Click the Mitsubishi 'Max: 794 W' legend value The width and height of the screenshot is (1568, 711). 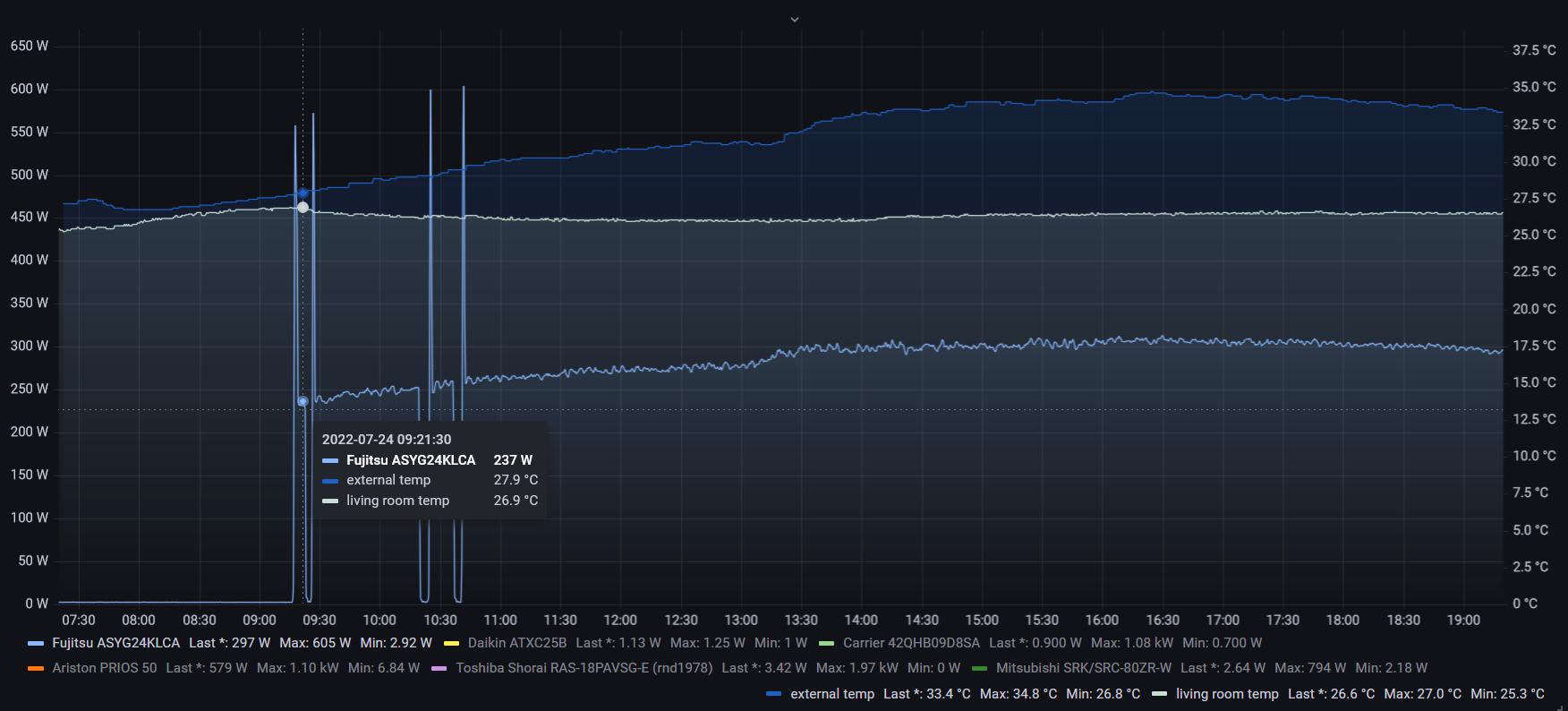[x=1310, y=668]
